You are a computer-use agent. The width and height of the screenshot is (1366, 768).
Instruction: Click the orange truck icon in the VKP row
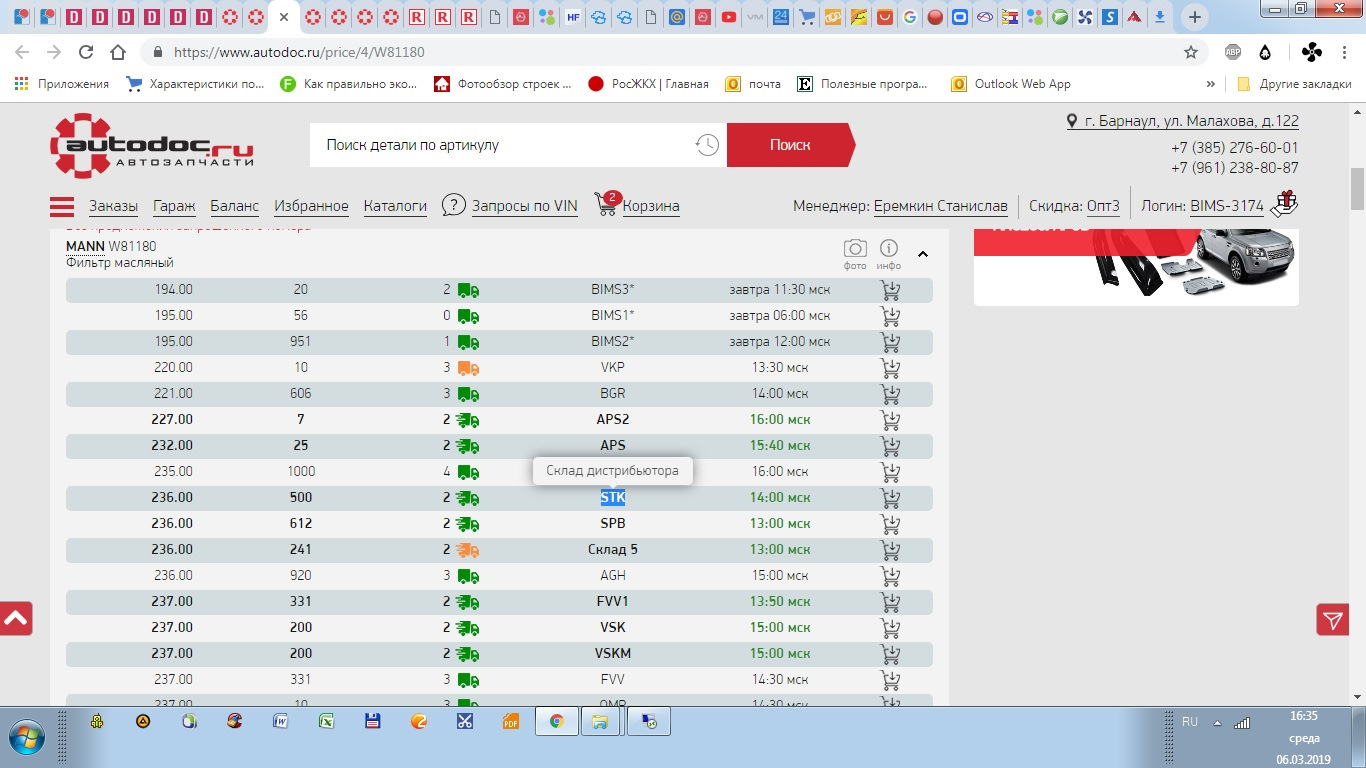pos(468,368)
